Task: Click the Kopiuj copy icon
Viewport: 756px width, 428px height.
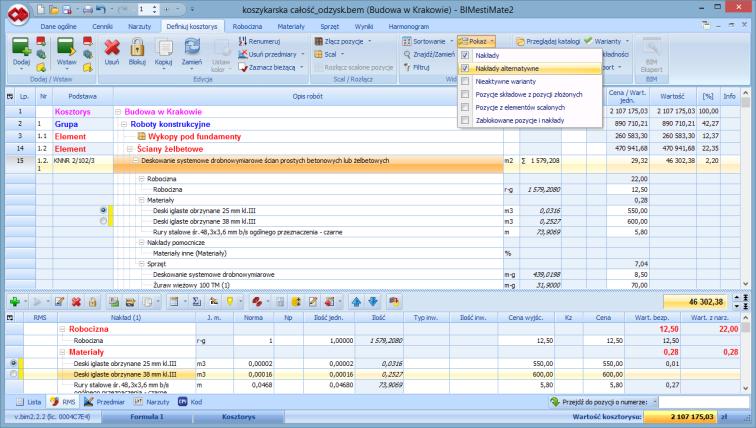Action: coord(164,48)
